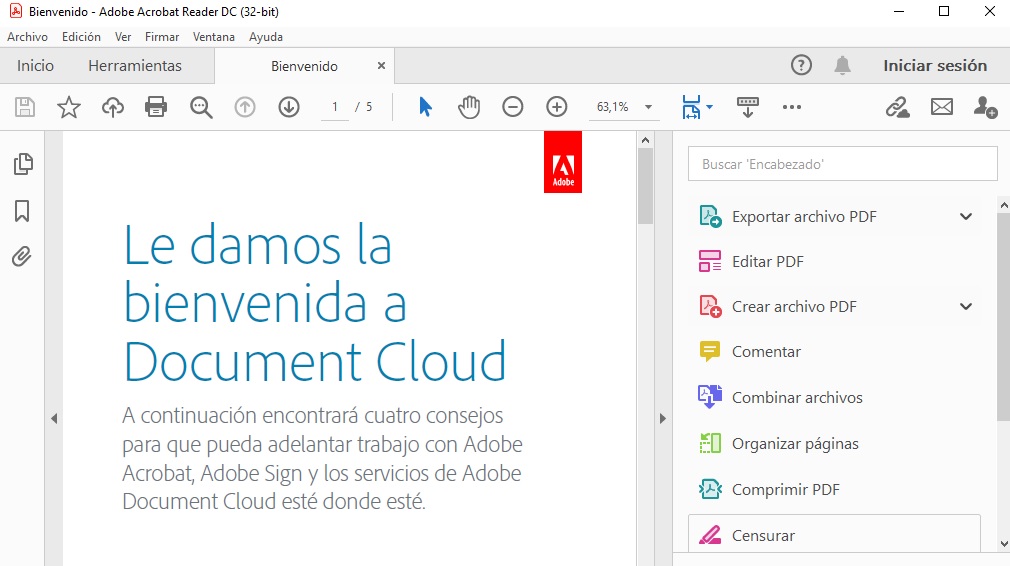
Task: Open the find text magnifier tool
Action: click(201, 107)
